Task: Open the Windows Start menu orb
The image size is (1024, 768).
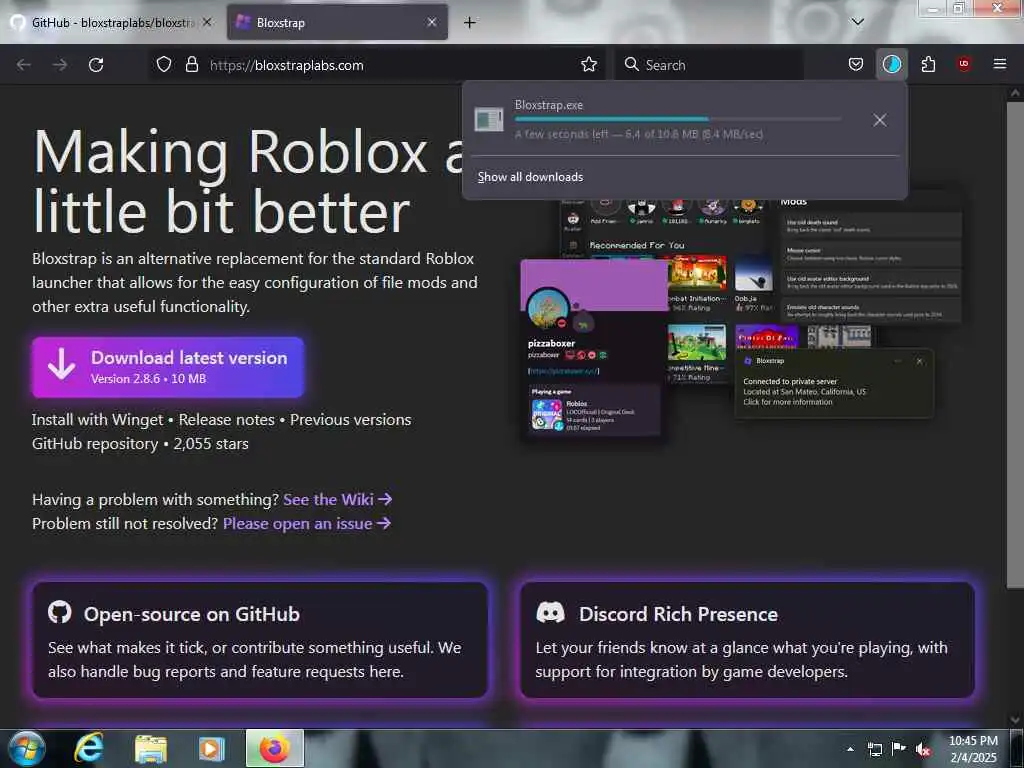Action: click(x=27, y=748)
